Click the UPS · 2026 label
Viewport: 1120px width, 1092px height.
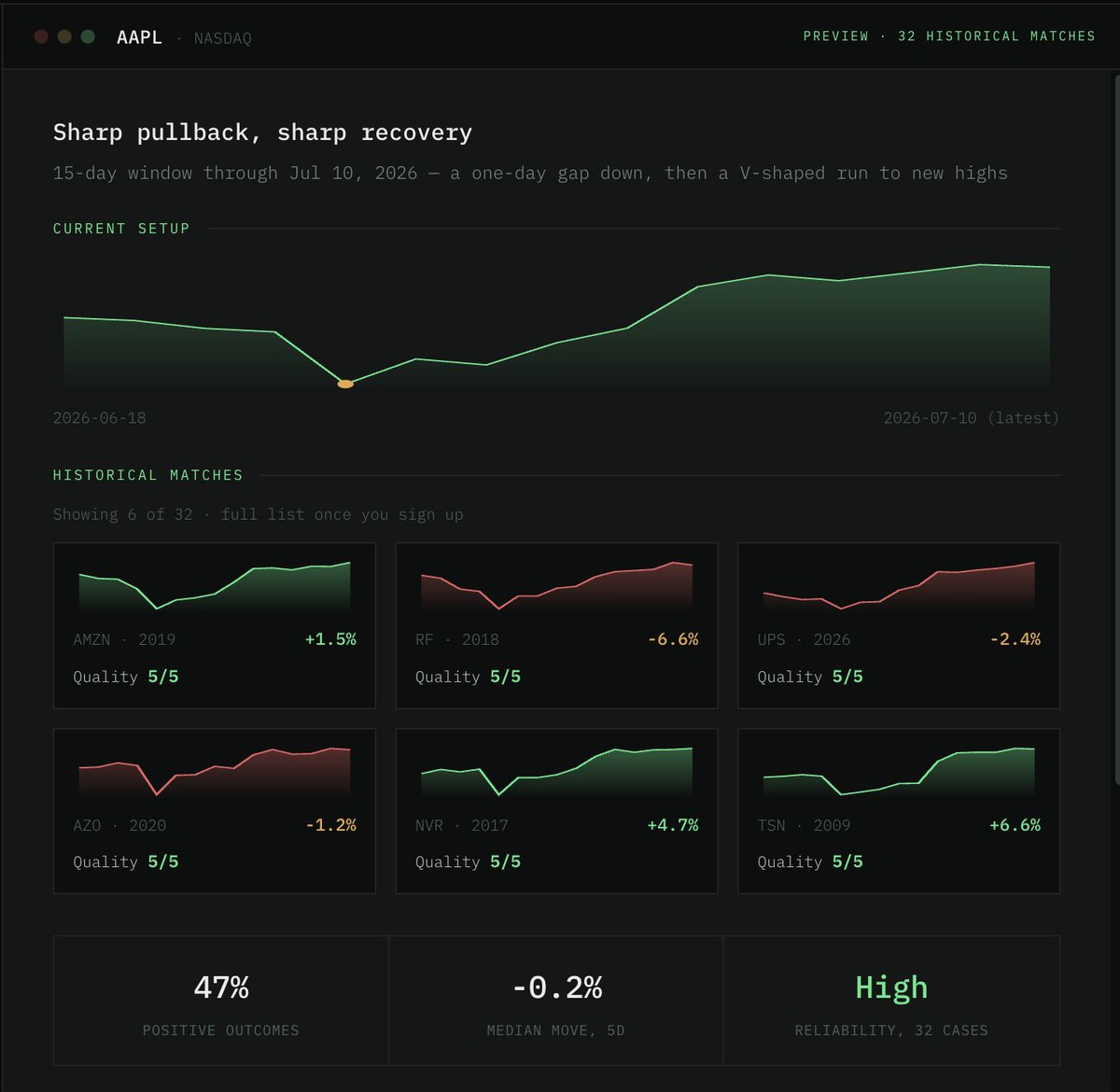point(804,639)
